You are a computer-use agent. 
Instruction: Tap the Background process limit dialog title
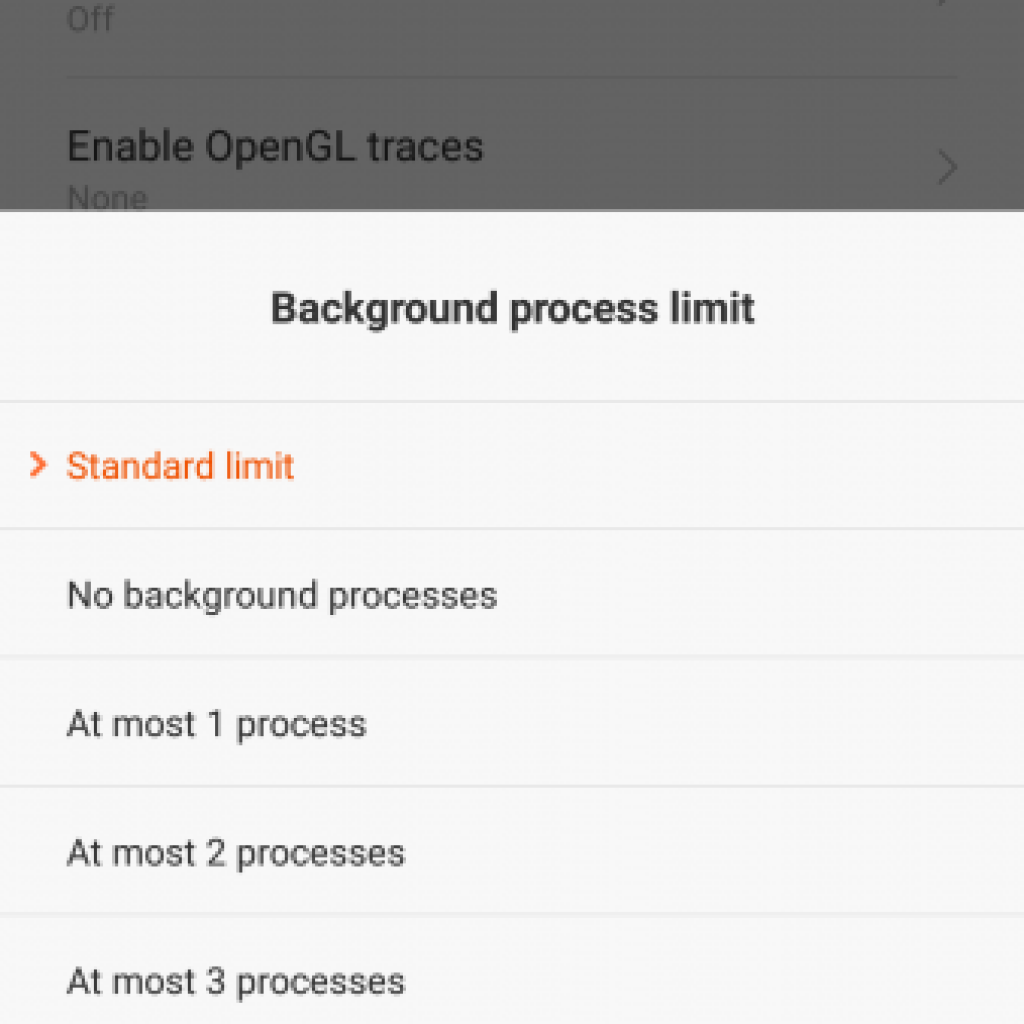coord(512,308)
